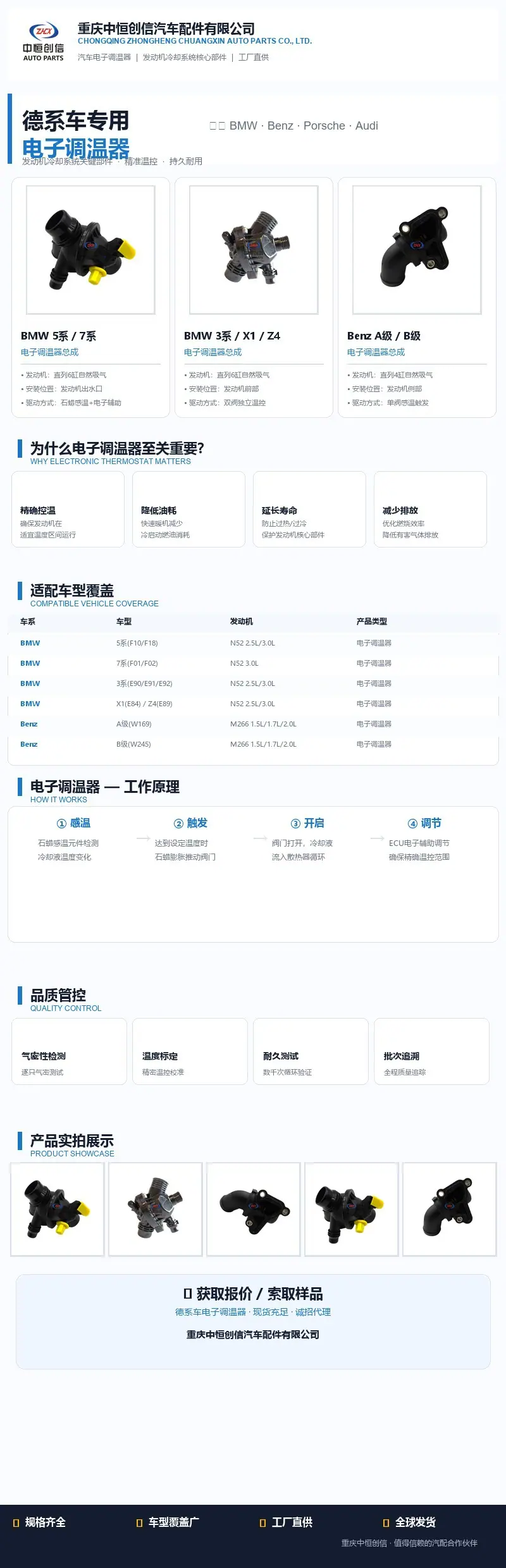Screen dimensions: 506x1568
Task: Click the 适配车型覆盖 section heading
Action: [72, 591]
